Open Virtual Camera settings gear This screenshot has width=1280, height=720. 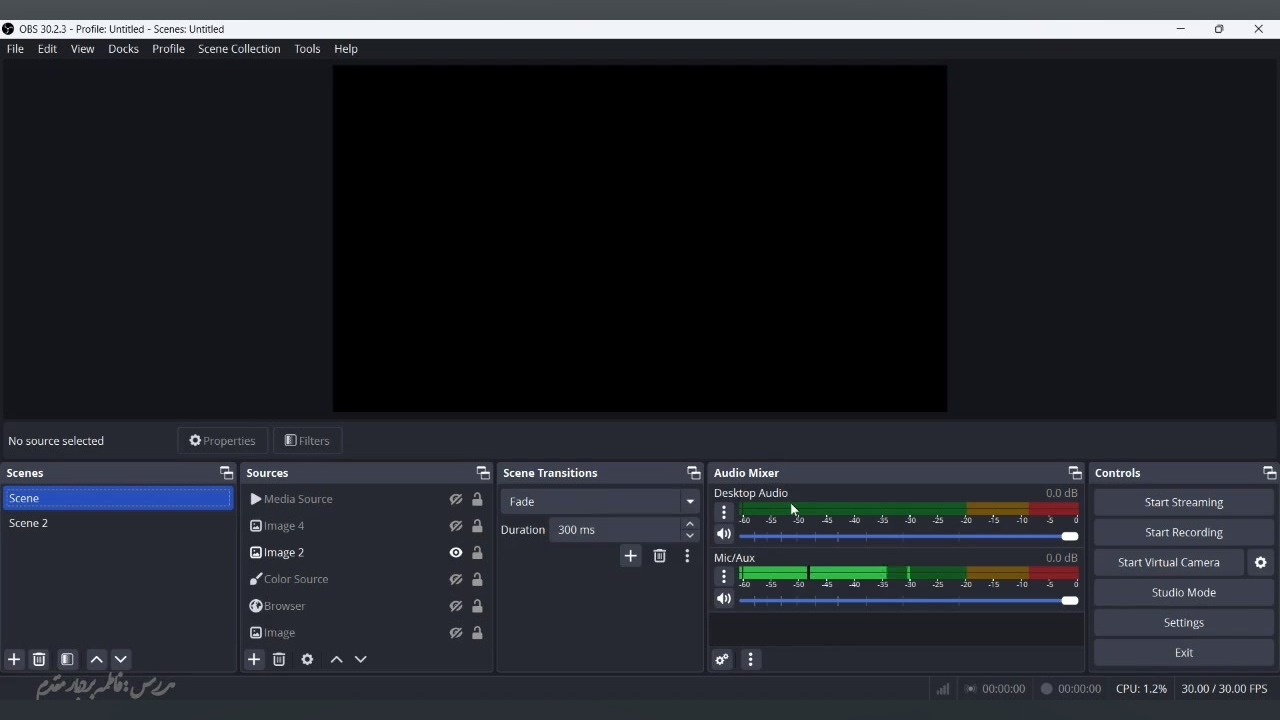(1261, 563)
